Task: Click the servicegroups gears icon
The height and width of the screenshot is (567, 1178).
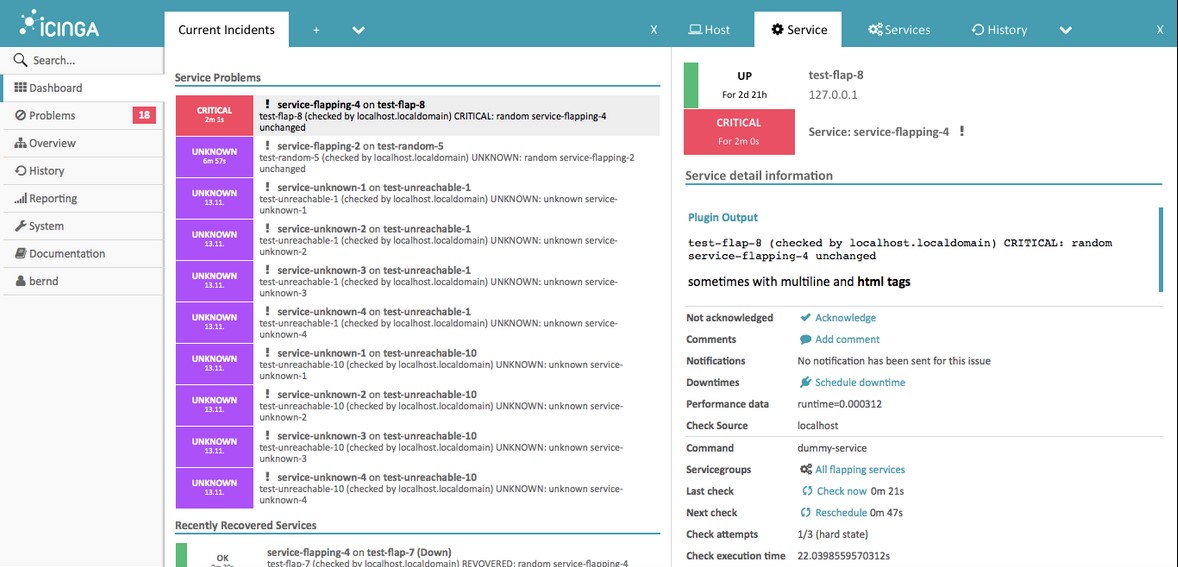Action: 806,469
